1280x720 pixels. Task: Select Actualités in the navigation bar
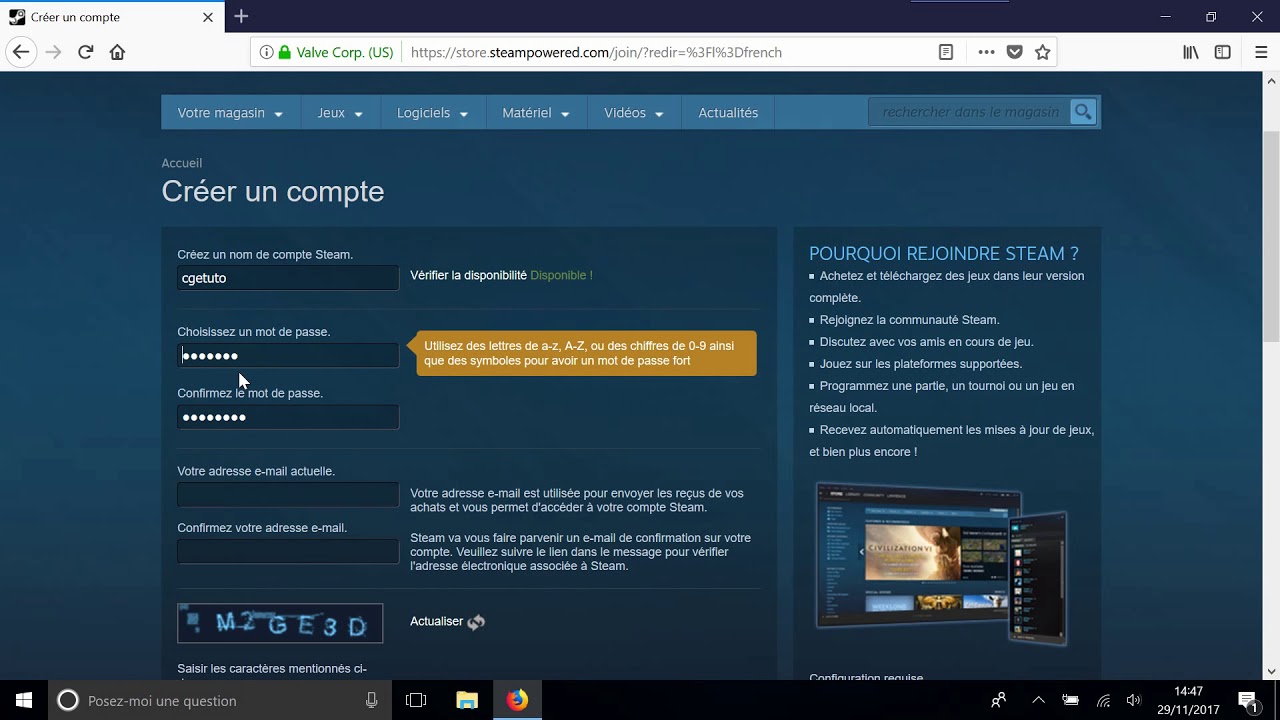[728, 112]
